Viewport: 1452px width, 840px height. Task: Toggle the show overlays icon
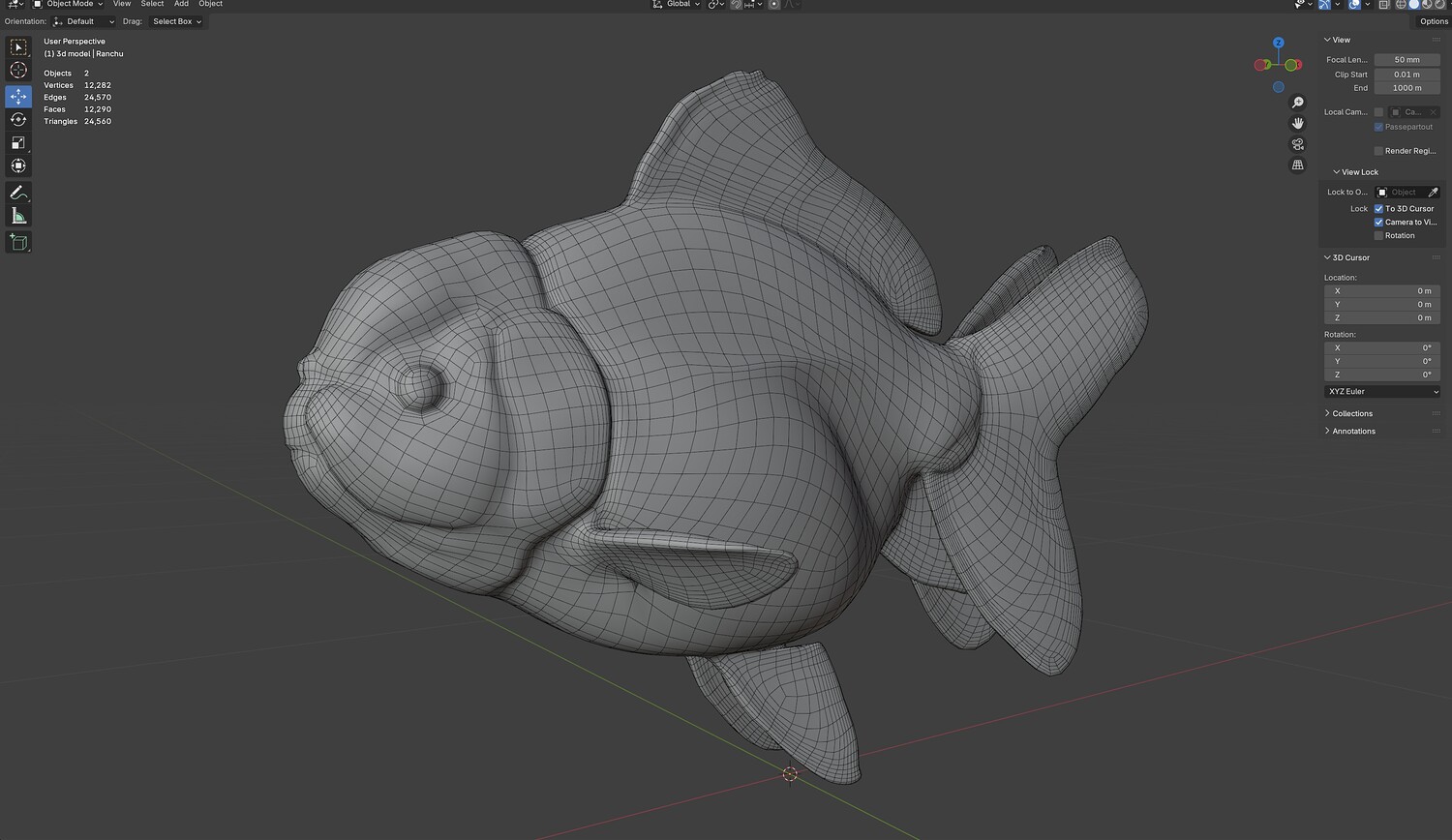1354,5
